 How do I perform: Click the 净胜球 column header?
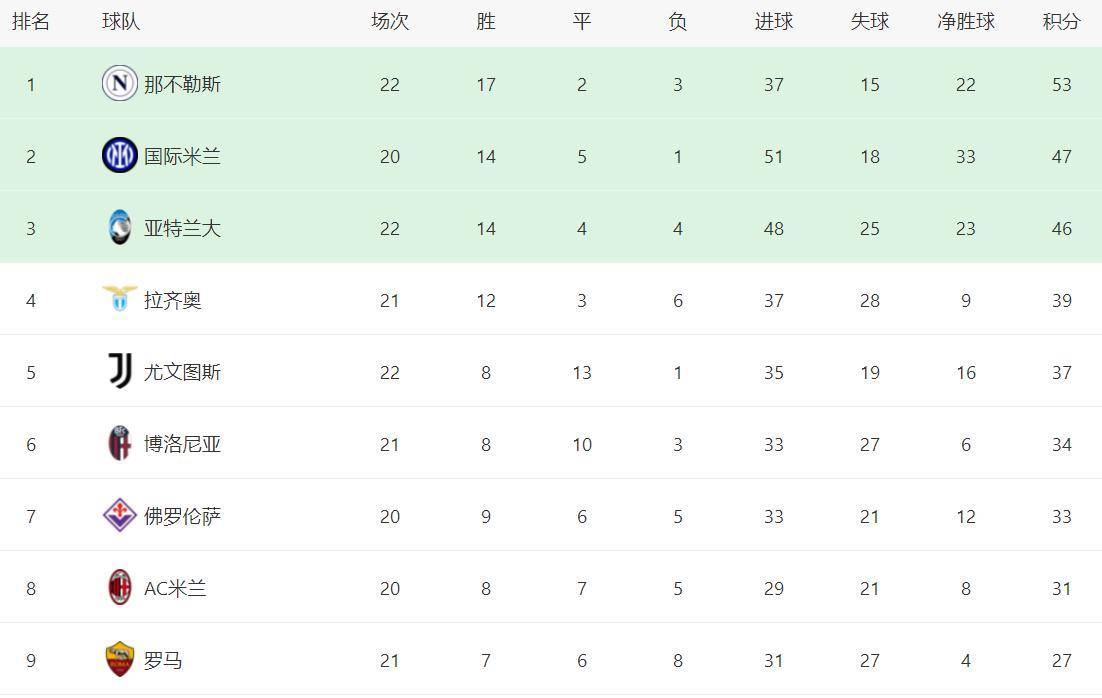[965, 22]
